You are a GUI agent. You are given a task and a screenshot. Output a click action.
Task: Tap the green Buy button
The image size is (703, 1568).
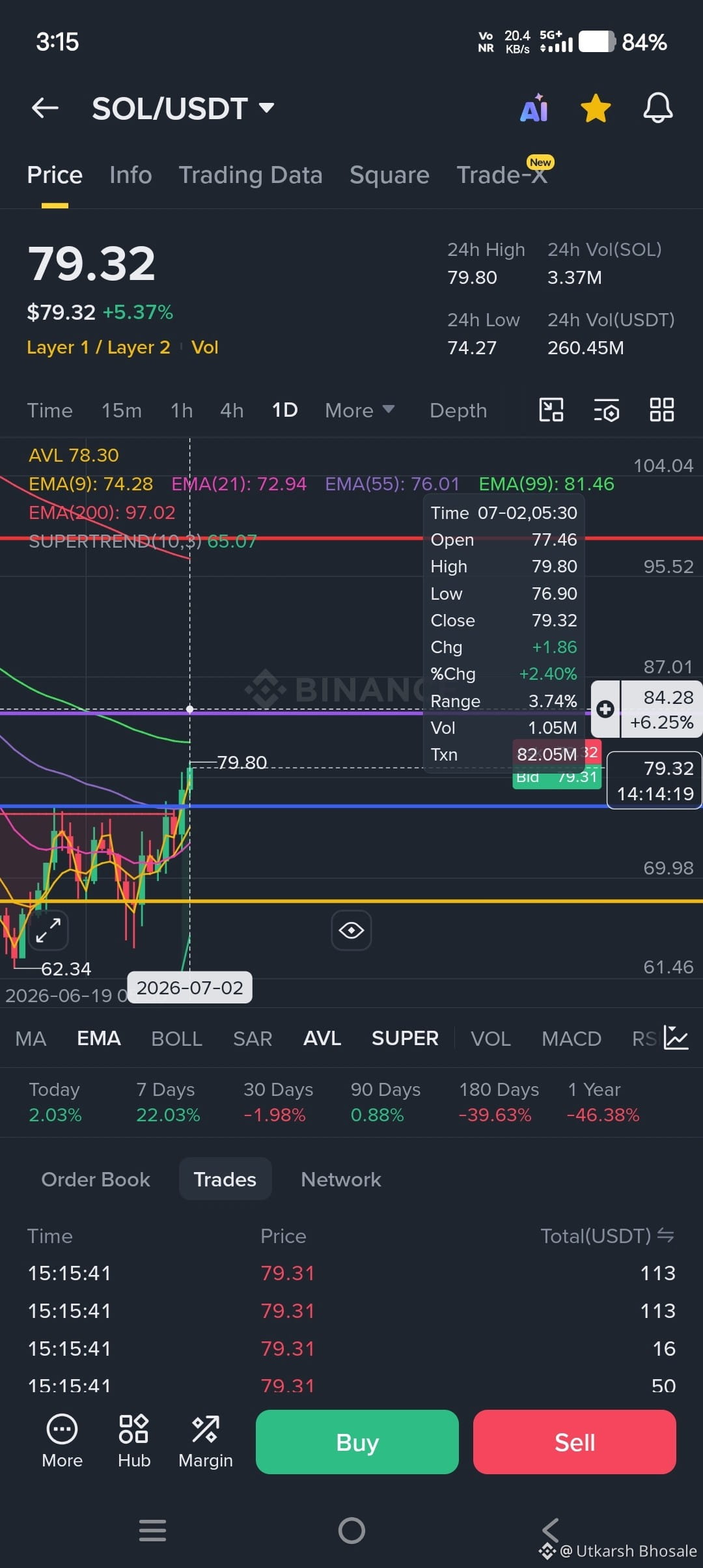pyautogui.click(x=357, y=1442)
